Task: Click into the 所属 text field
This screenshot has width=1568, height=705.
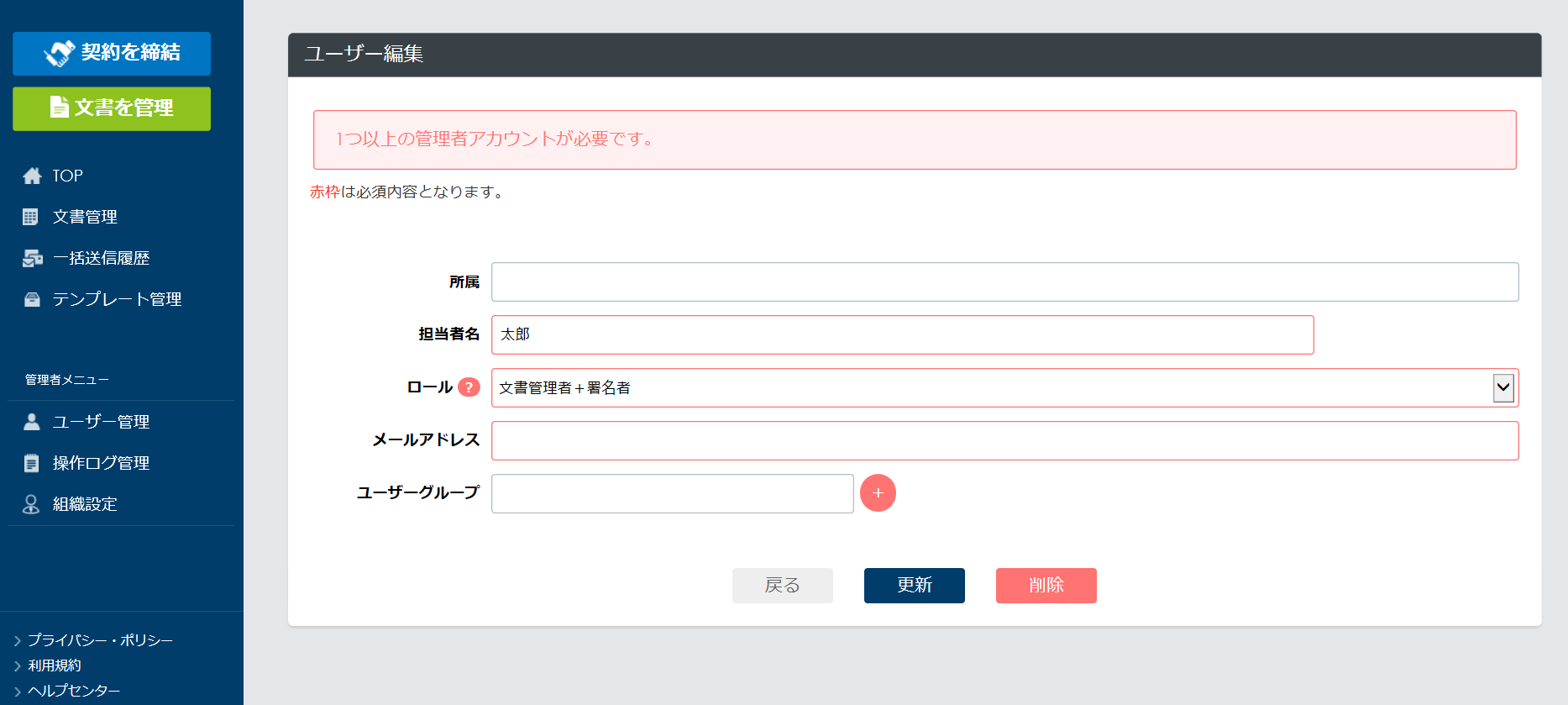Action: point(1004,282)
